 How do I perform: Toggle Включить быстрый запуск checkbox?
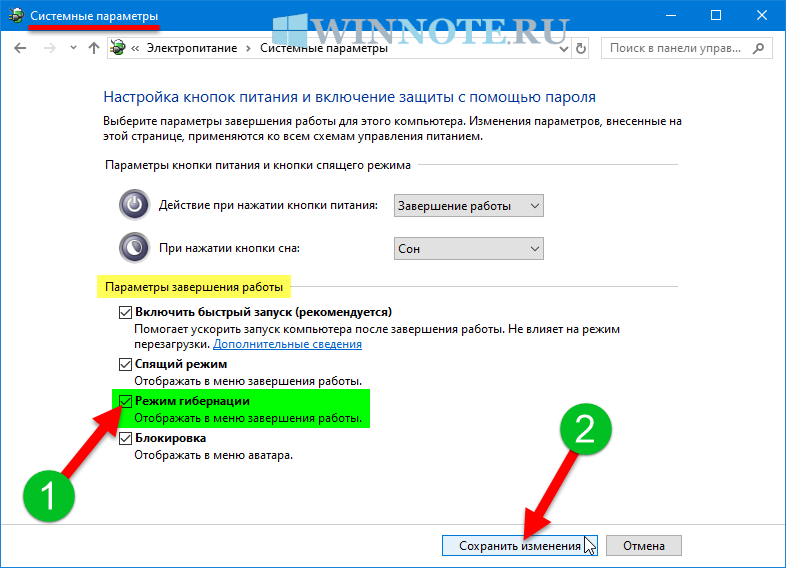pyautogui.click(x=125, y=312)
